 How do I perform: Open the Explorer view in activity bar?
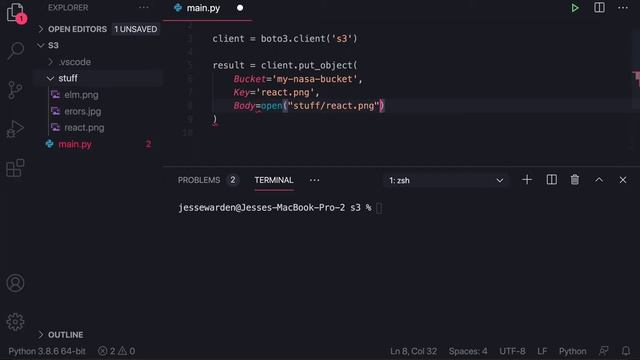pos(16,12)
